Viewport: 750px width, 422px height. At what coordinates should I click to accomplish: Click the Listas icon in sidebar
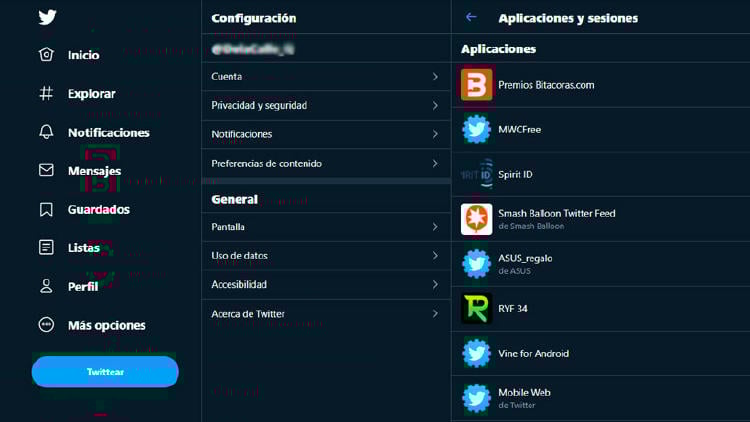46,247
